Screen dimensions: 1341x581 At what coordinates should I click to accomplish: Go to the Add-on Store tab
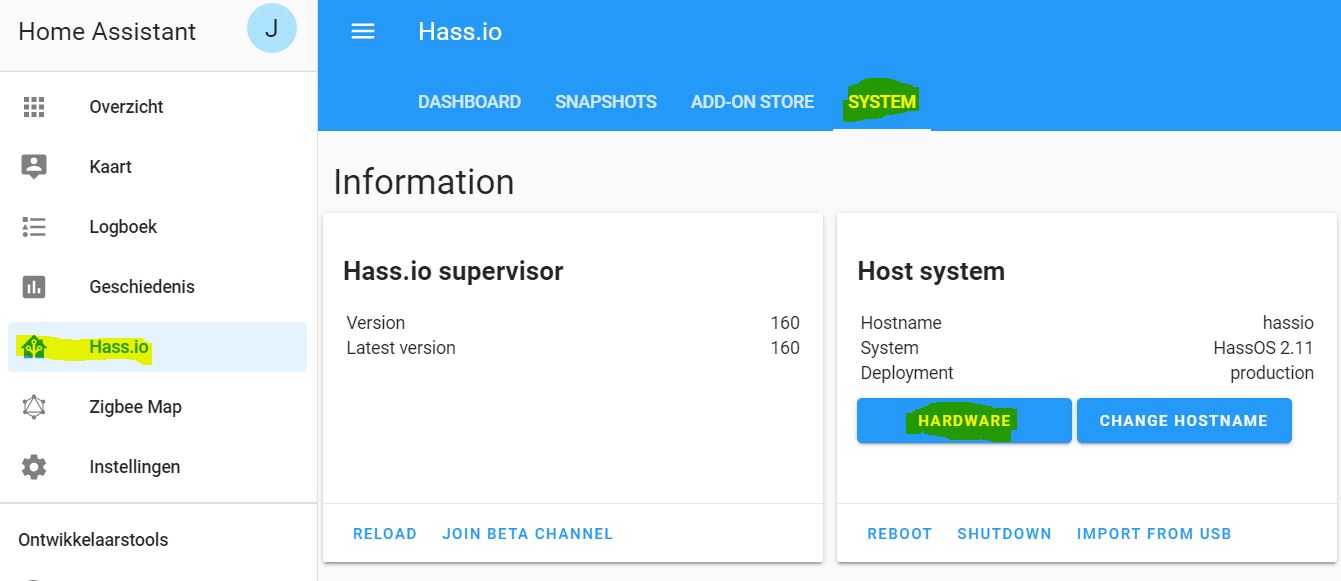752,102
